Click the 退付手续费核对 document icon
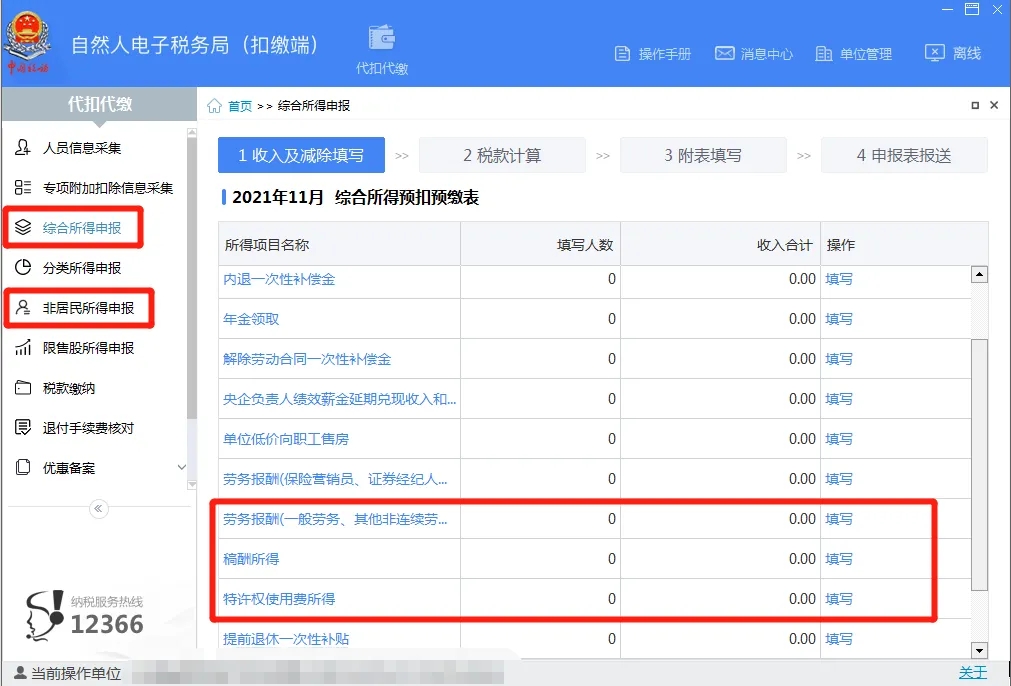The width and height of the screenshot is (1011, 686). (23, 427)
